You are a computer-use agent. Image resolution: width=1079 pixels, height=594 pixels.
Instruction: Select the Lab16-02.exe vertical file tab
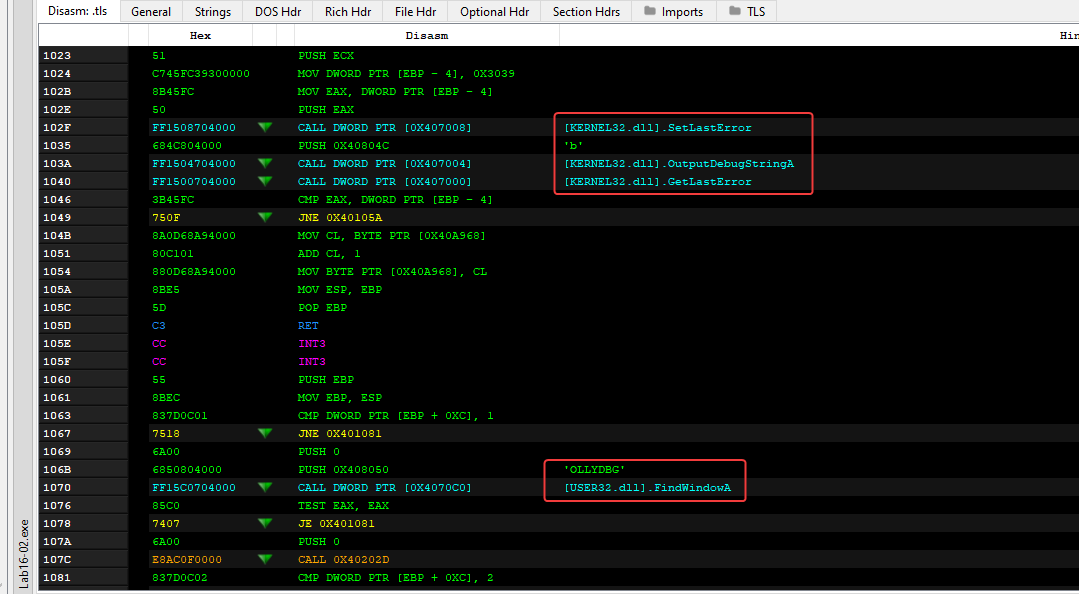pos(24,553)
